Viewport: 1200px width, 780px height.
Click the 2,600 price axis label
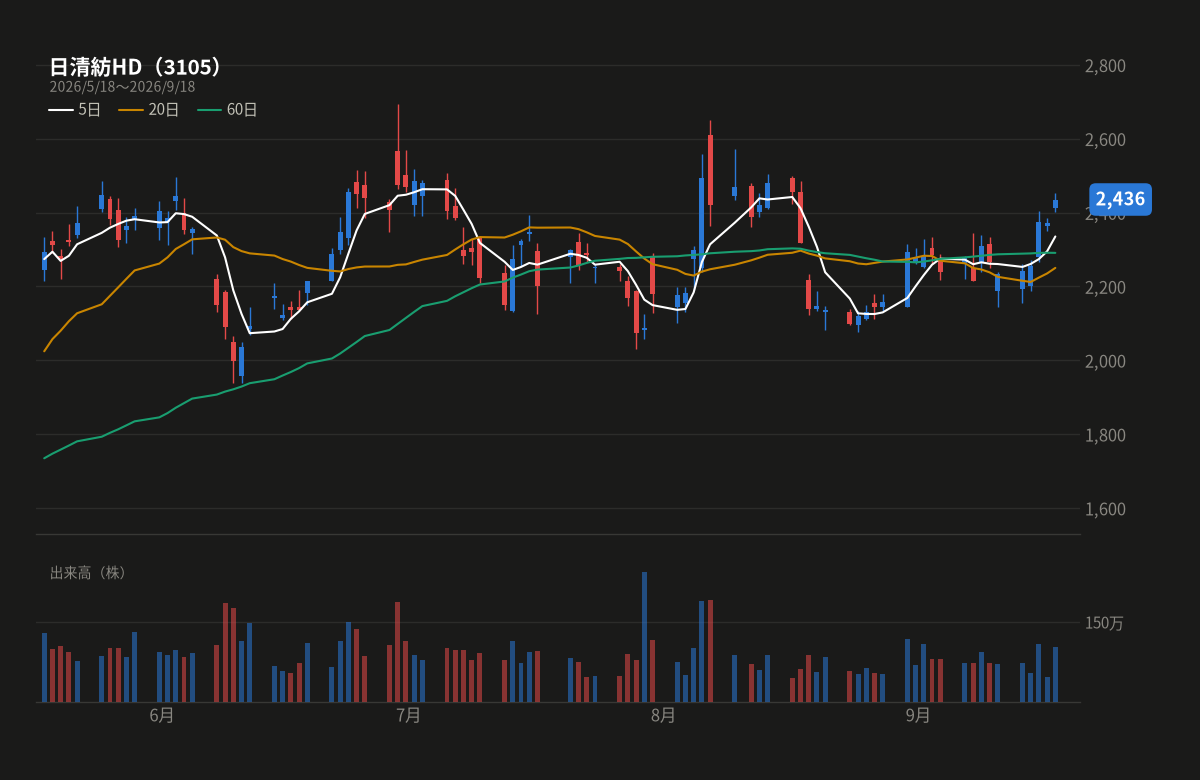click(1105, 140)
